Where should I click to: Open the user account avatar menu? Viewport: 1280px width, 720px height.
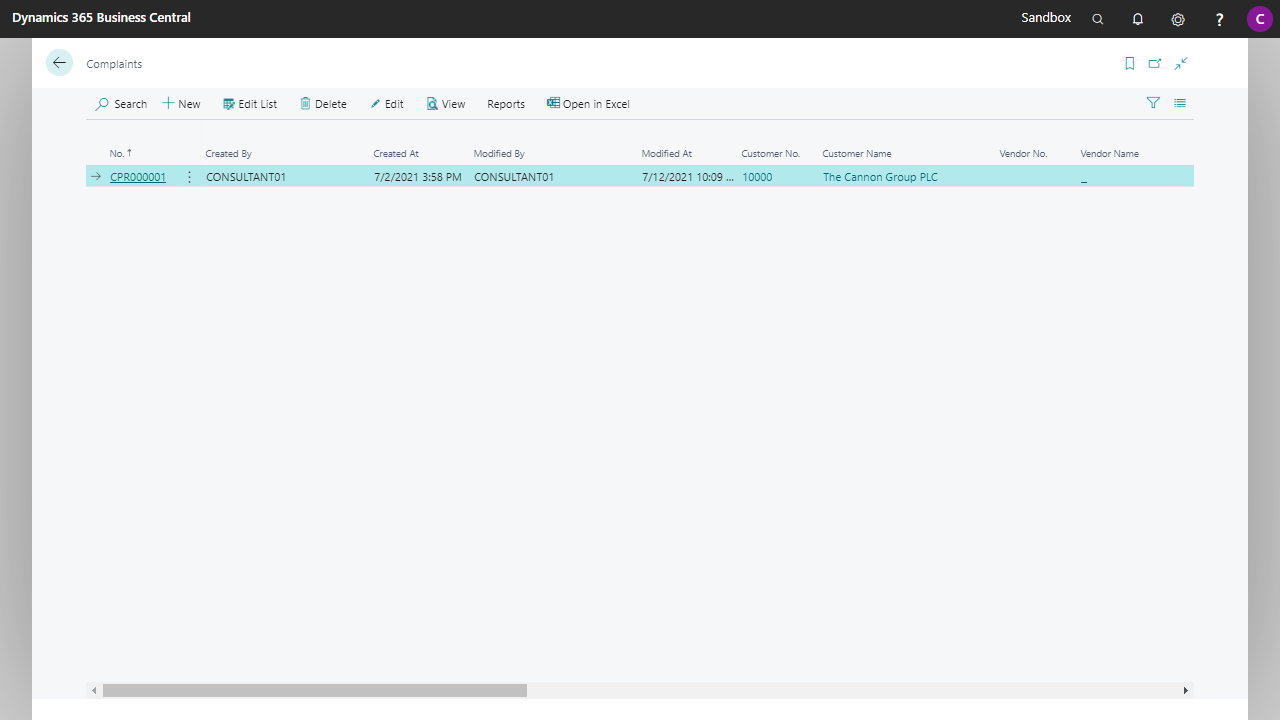(x=1259, y=18)
